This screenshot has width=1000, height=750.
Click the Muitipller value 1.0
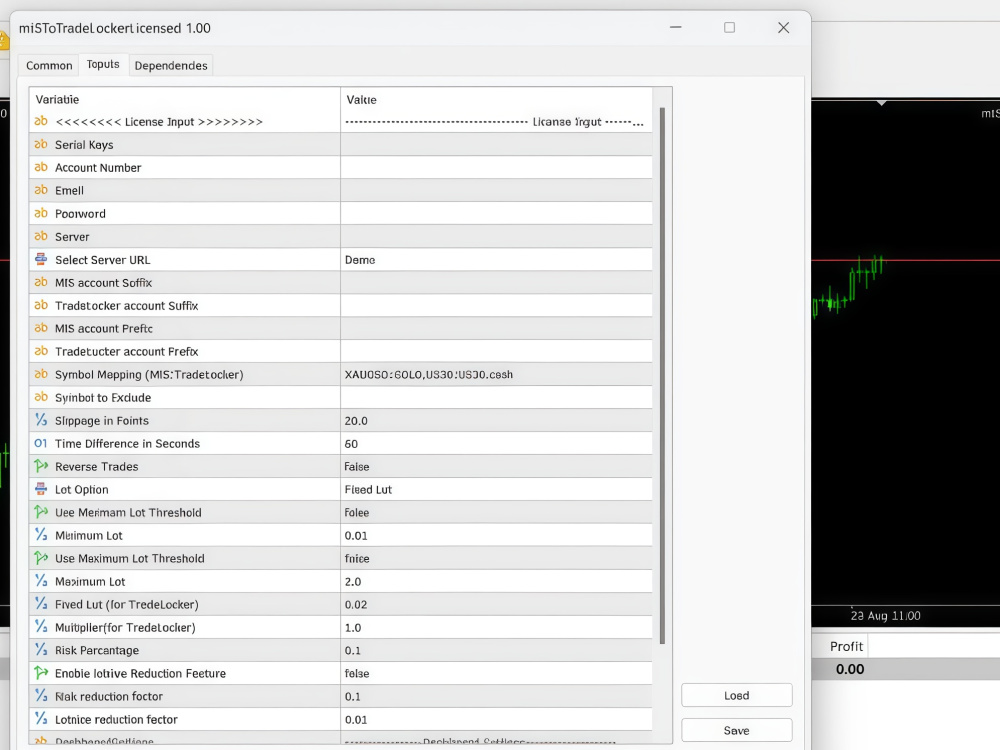tap(353, 627)
